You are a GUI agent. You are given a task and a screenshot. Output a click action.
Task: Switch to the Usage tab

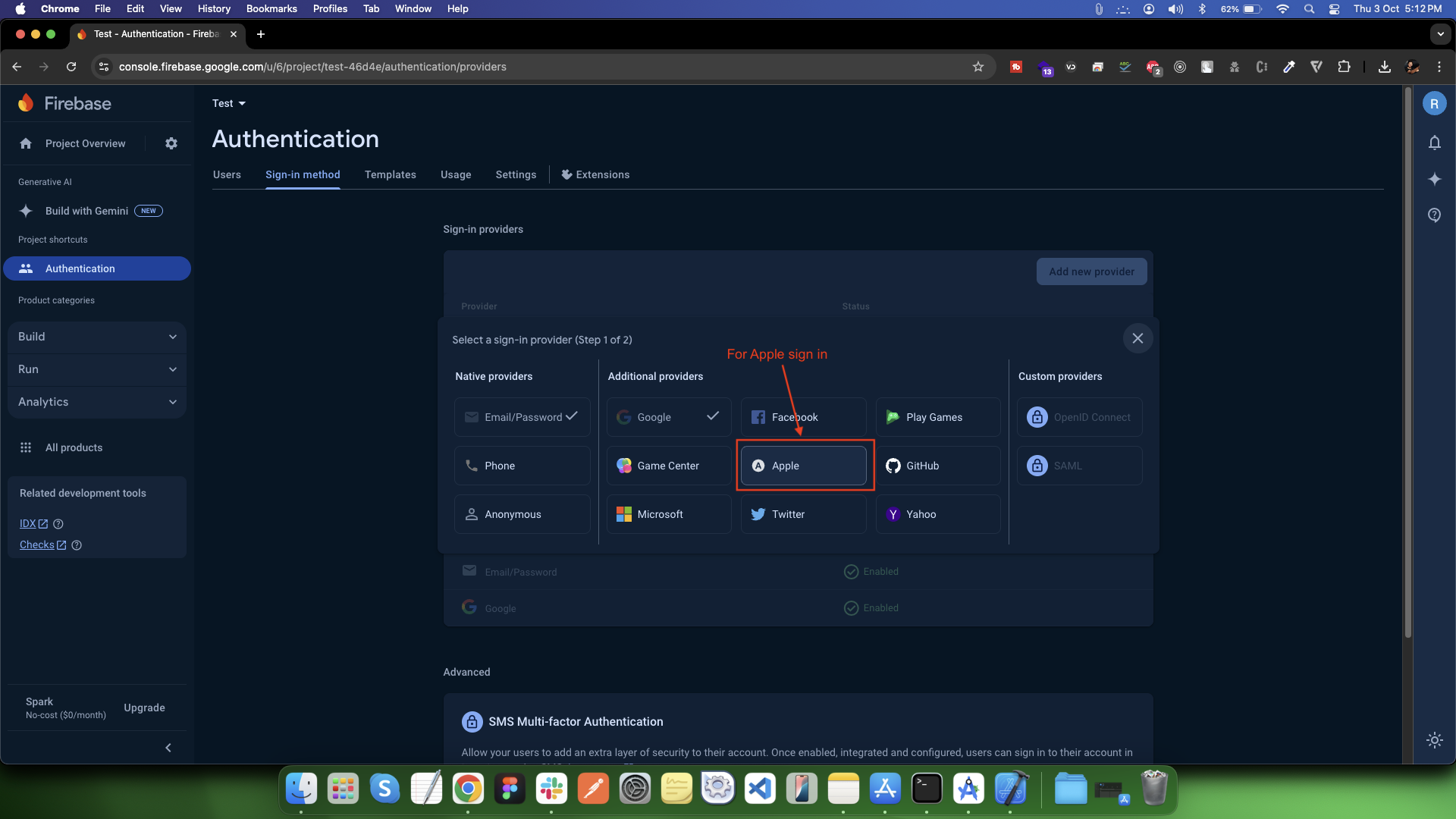pos(456,174)
